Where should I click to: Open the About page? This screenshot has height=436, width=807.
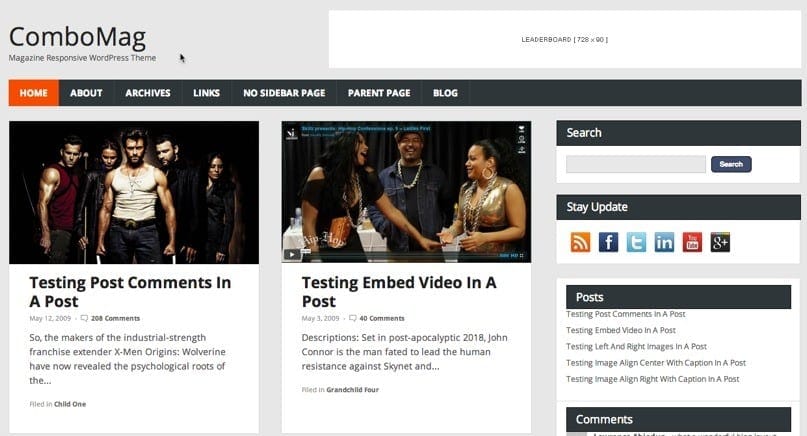point(86,93)
